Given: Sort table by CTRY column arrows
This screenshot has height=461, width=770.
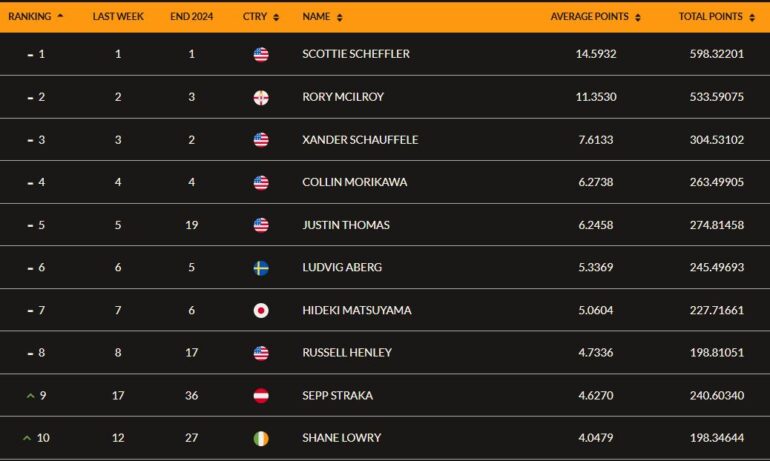Looking at the screenshot, I should coord(276,17).
